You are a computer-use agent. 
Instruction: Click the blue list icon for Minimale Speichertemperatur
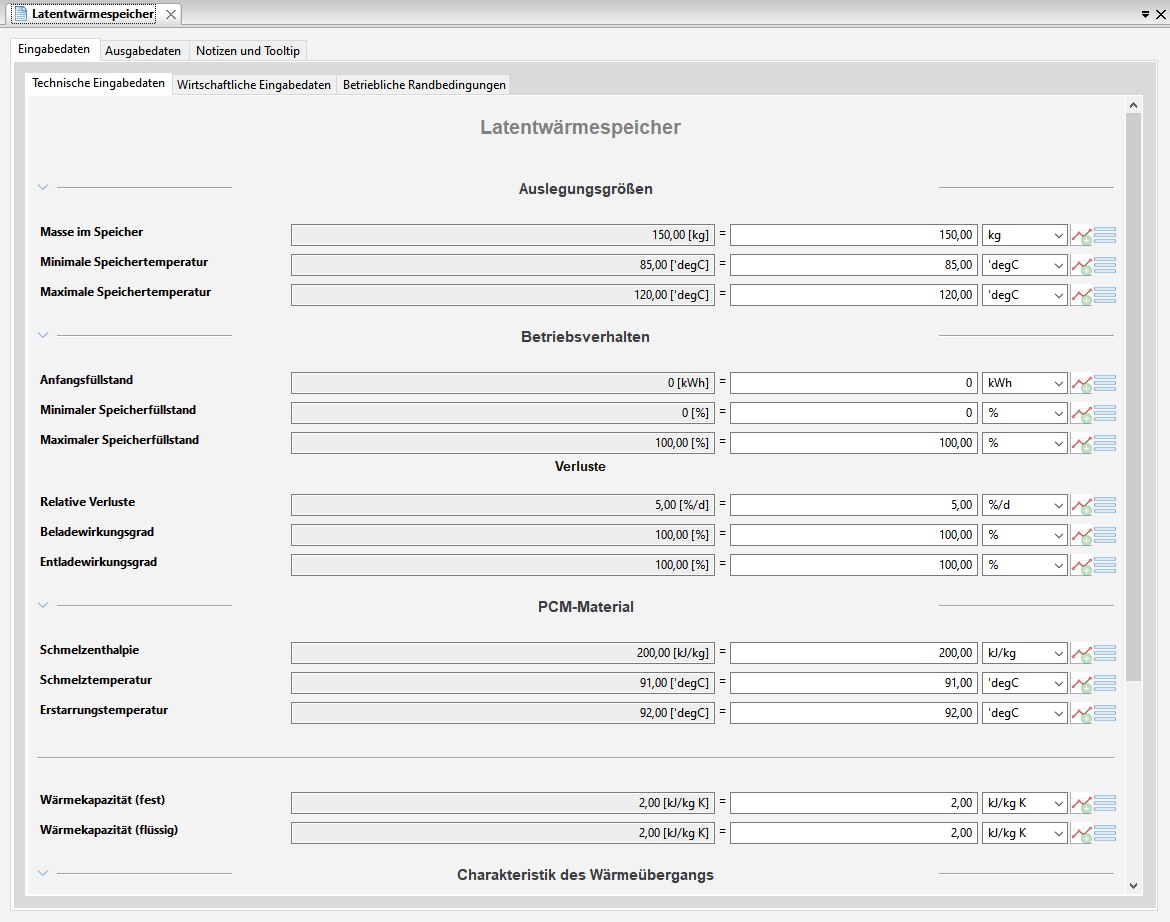[1105, 266]
